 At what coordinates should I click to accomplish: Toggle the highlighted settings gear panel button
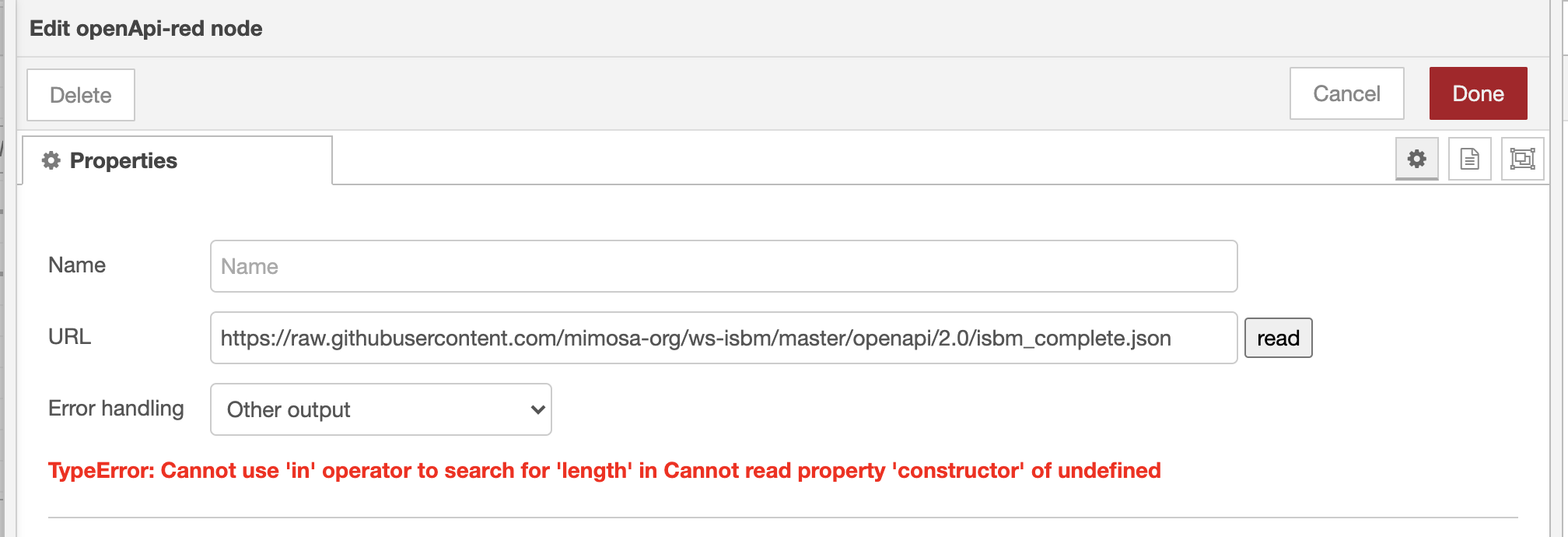[1417, 159]
